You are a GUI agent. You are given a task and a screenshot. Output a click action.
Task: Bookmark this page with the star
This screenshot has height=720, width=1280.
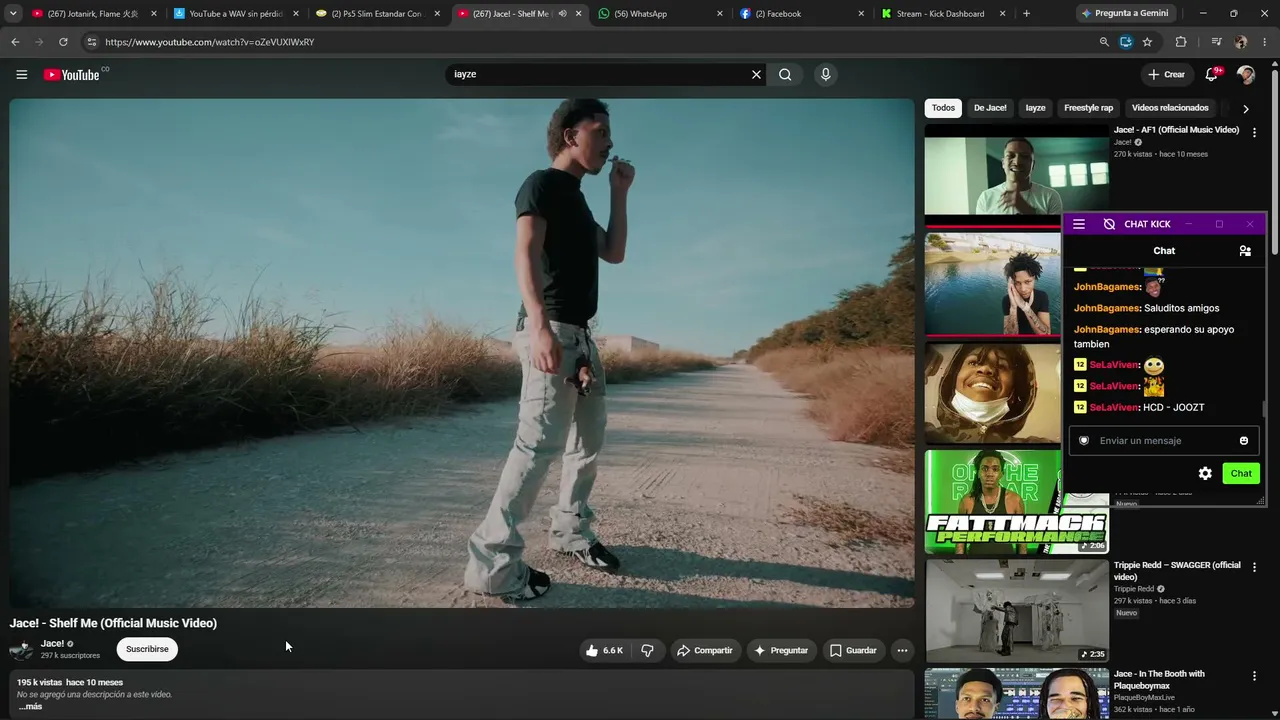1147,42
